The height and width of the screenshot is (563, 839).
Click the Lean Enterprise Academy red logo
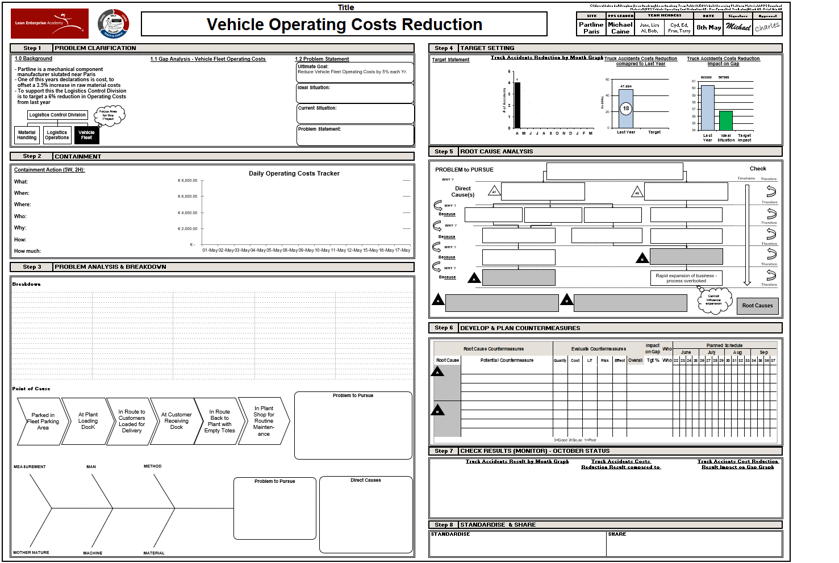point(50,24)
